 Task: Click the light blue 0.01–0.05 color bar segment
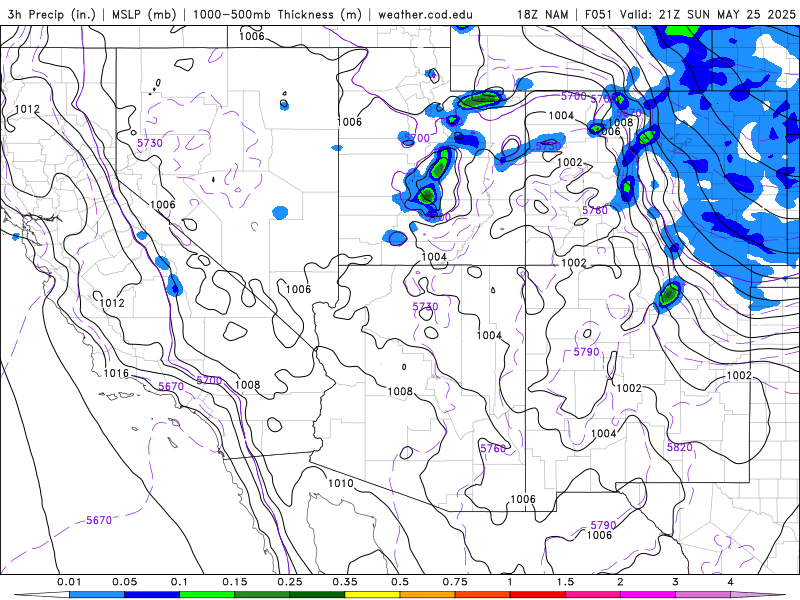(97, 595)
